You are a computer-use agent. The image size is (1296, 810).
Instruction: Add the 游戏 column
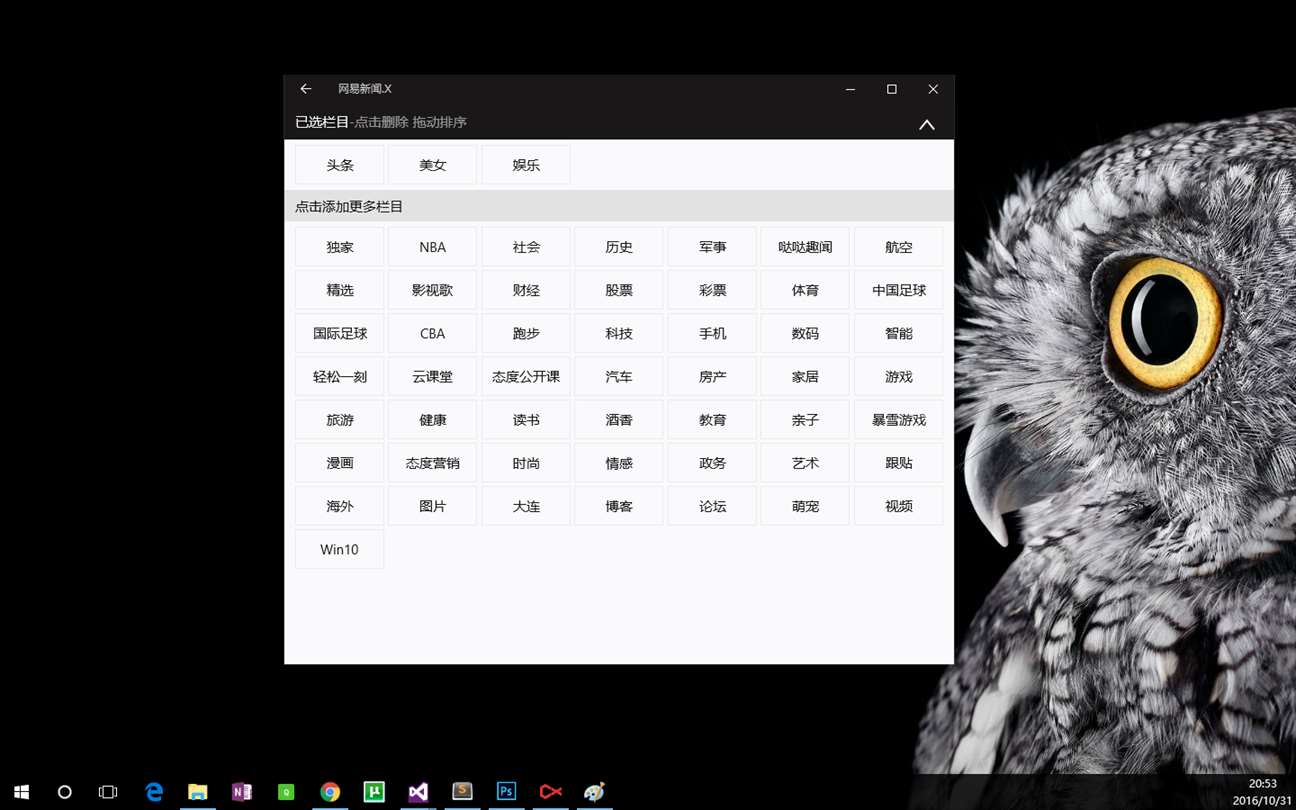[x=899, y=377]
